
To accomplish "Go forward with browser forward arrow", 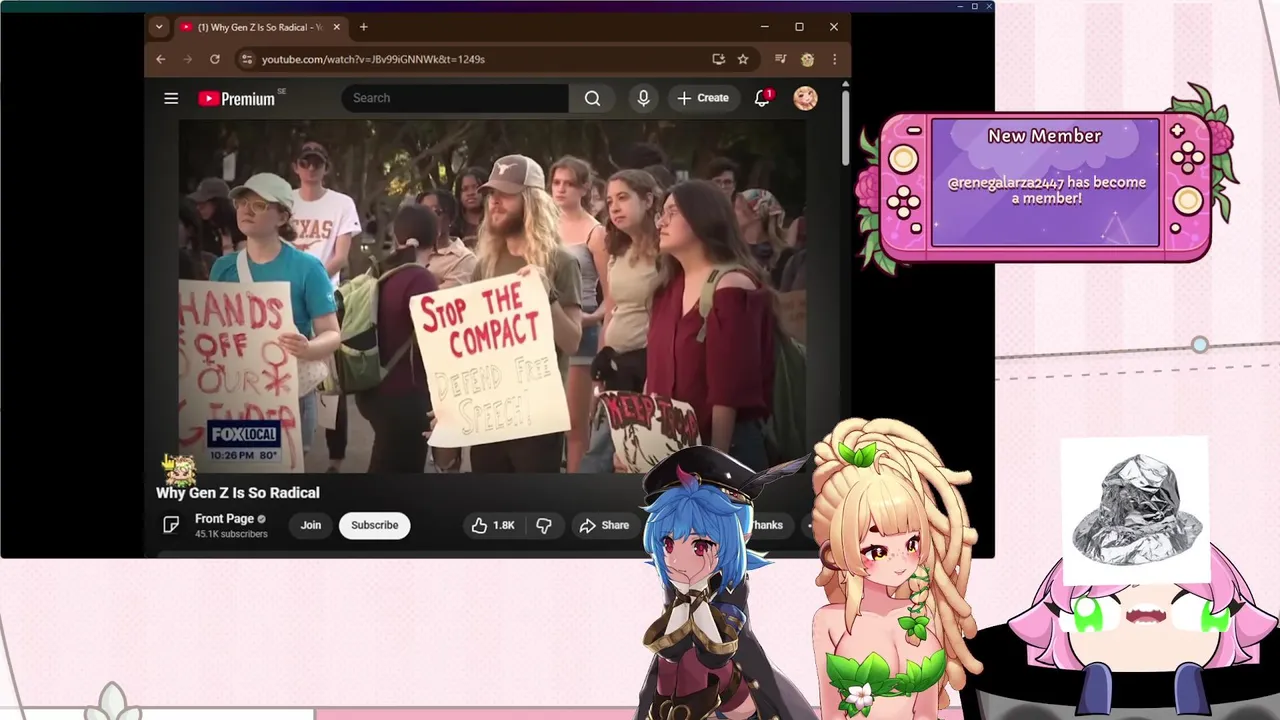I will [187, 59].
